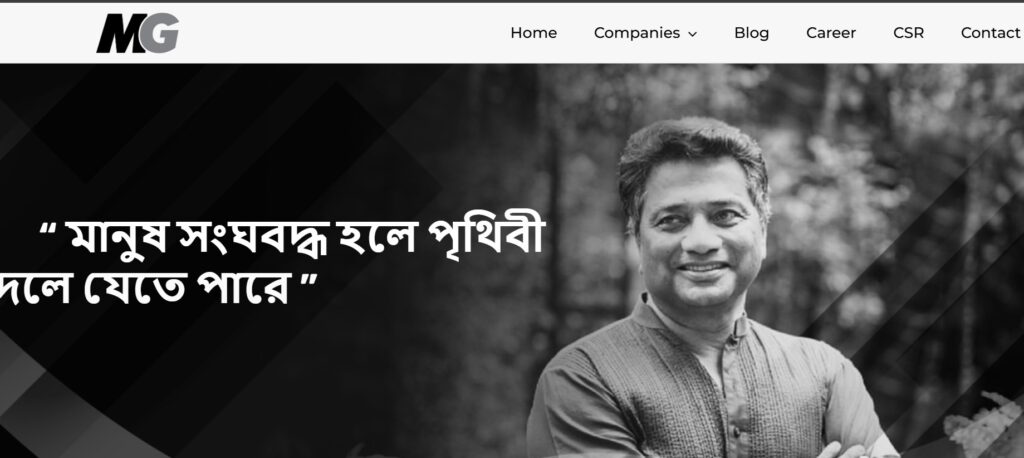1024x458 pixels.
Task: Open the Companies menu item
Action: [637, 33]
